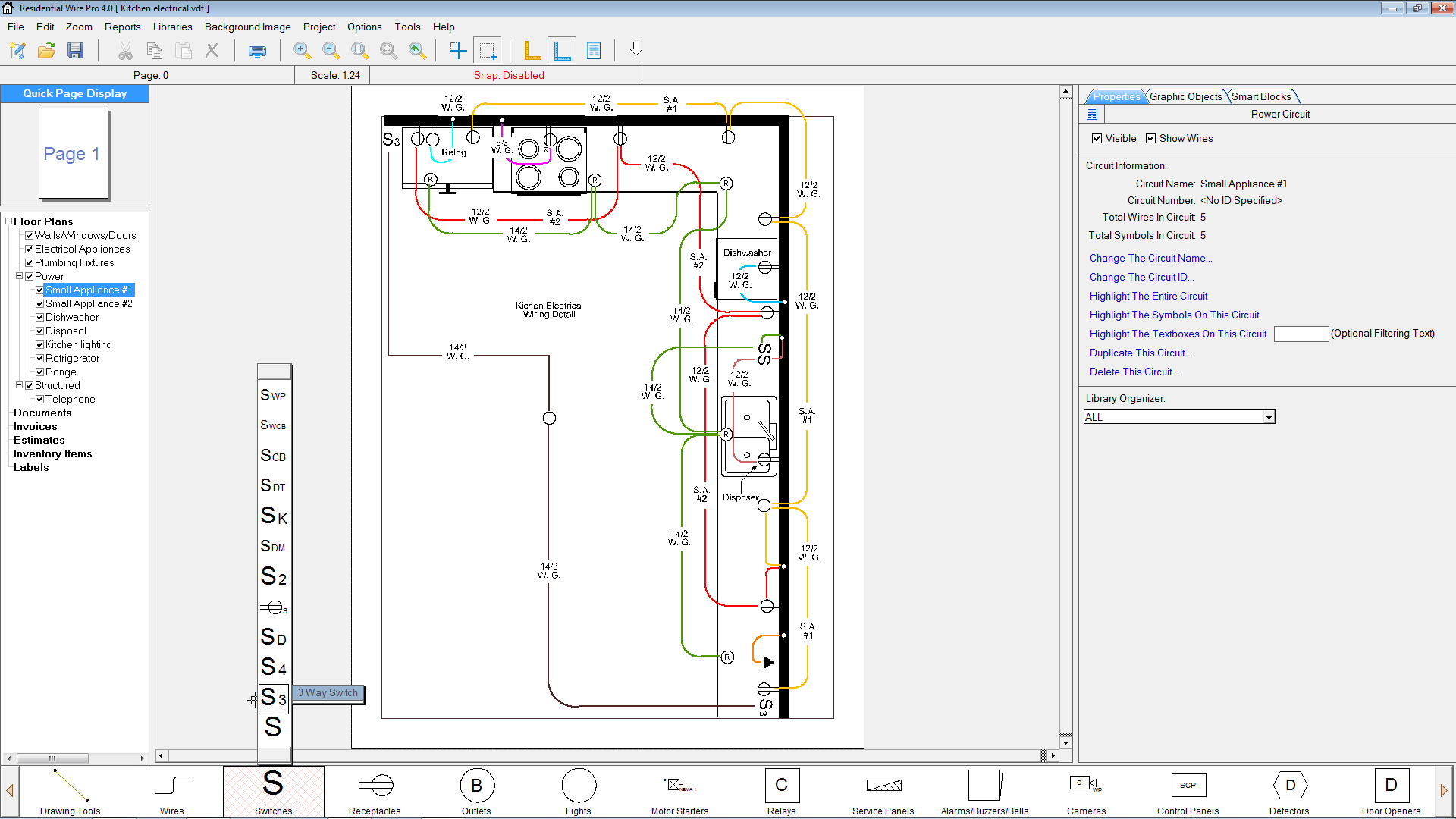Click Change The Circuit ID link

click(x=1141, y=278)
